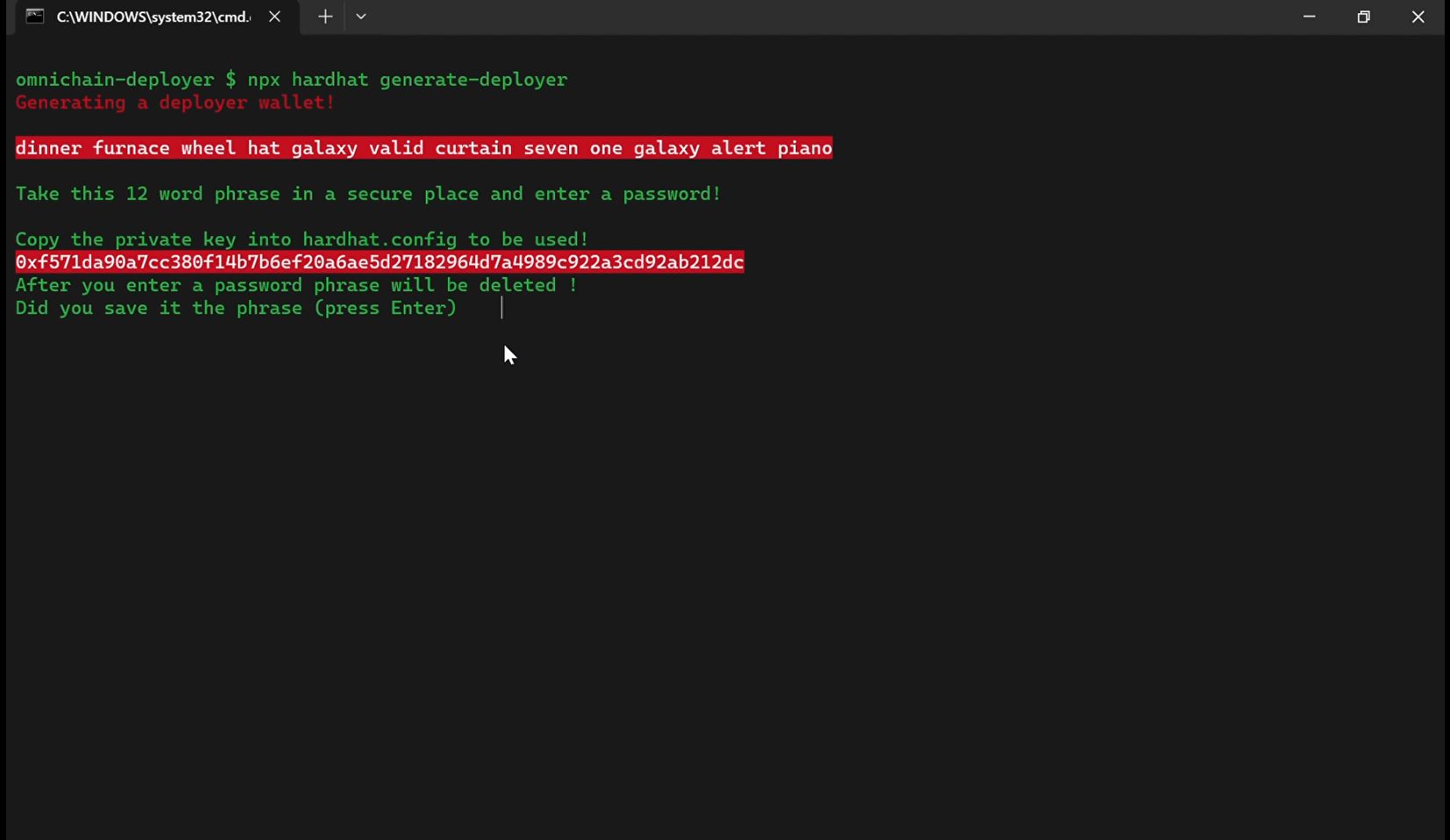
Task: Click 'Copy the private key into hardhat.config' line
Action: pyautogui.click(x=302, y=239)
